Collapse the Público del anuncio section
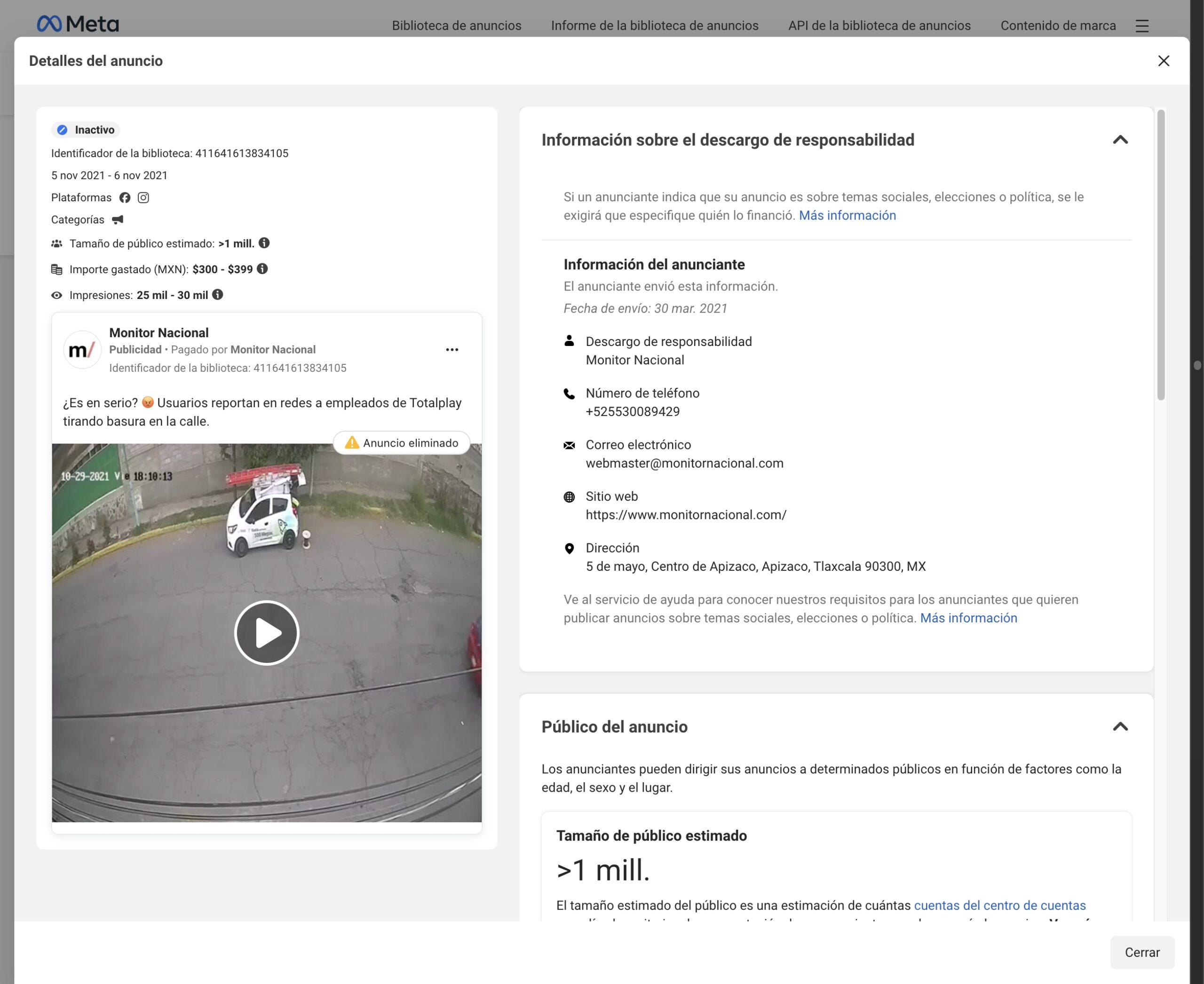Viewport: 1204px width, 984px height. (1120, 727)
